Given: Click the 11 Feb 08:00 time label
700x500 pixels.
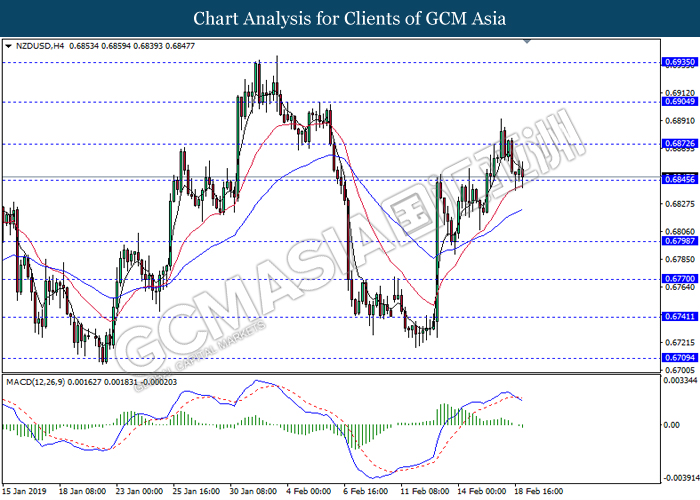Looking at the screenshot, I should [425, 491].
